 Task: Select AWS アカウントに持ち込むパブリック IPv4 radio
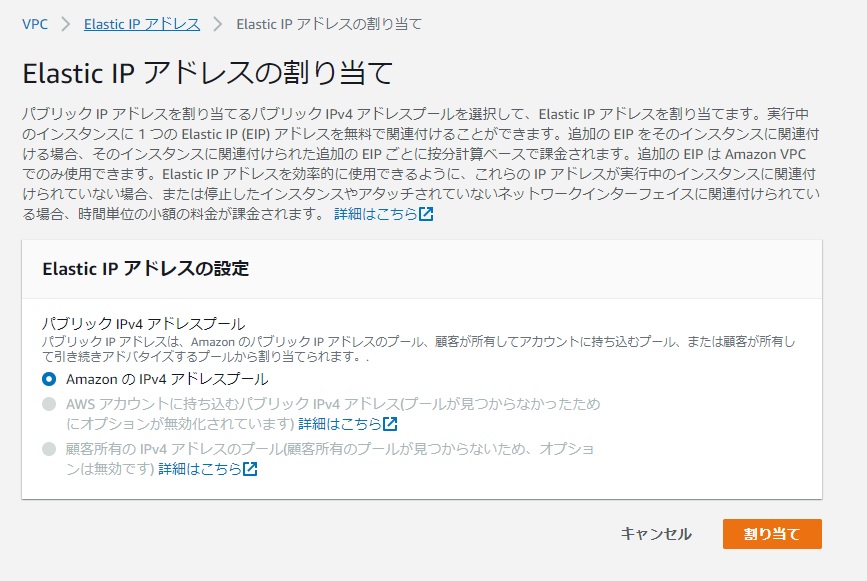click(x=49, y=404)
